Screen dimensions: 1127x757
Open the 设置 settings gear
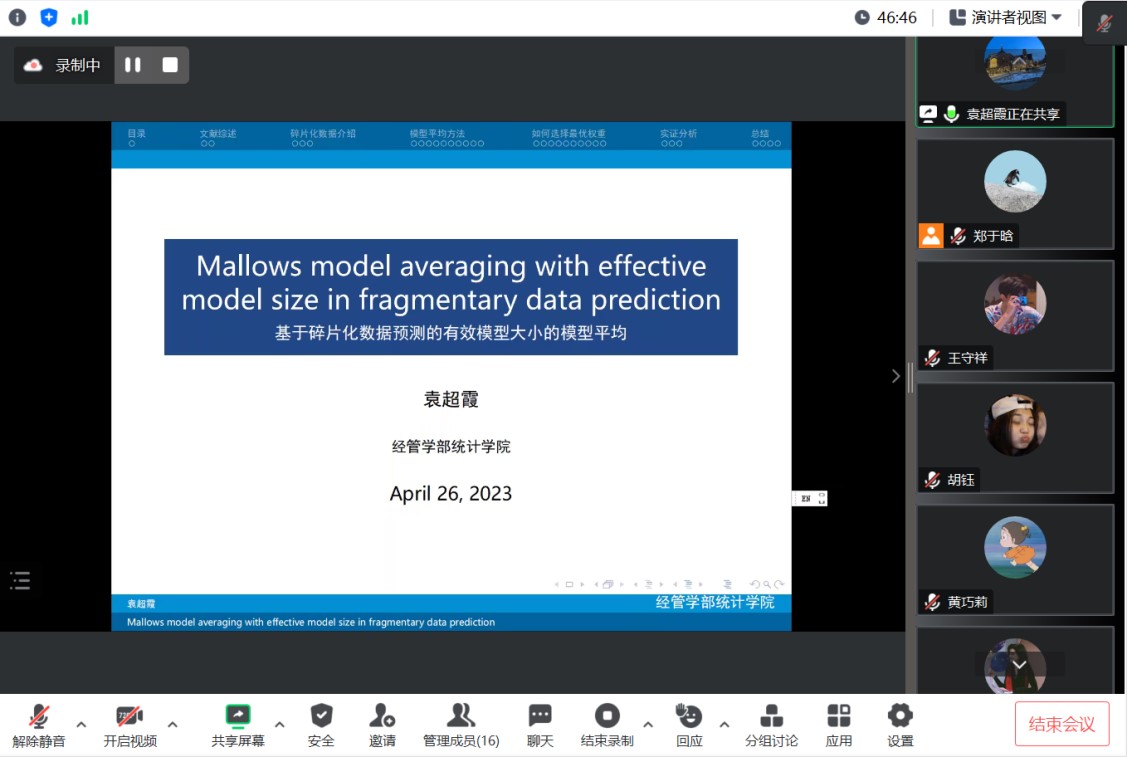coord(900,725)
